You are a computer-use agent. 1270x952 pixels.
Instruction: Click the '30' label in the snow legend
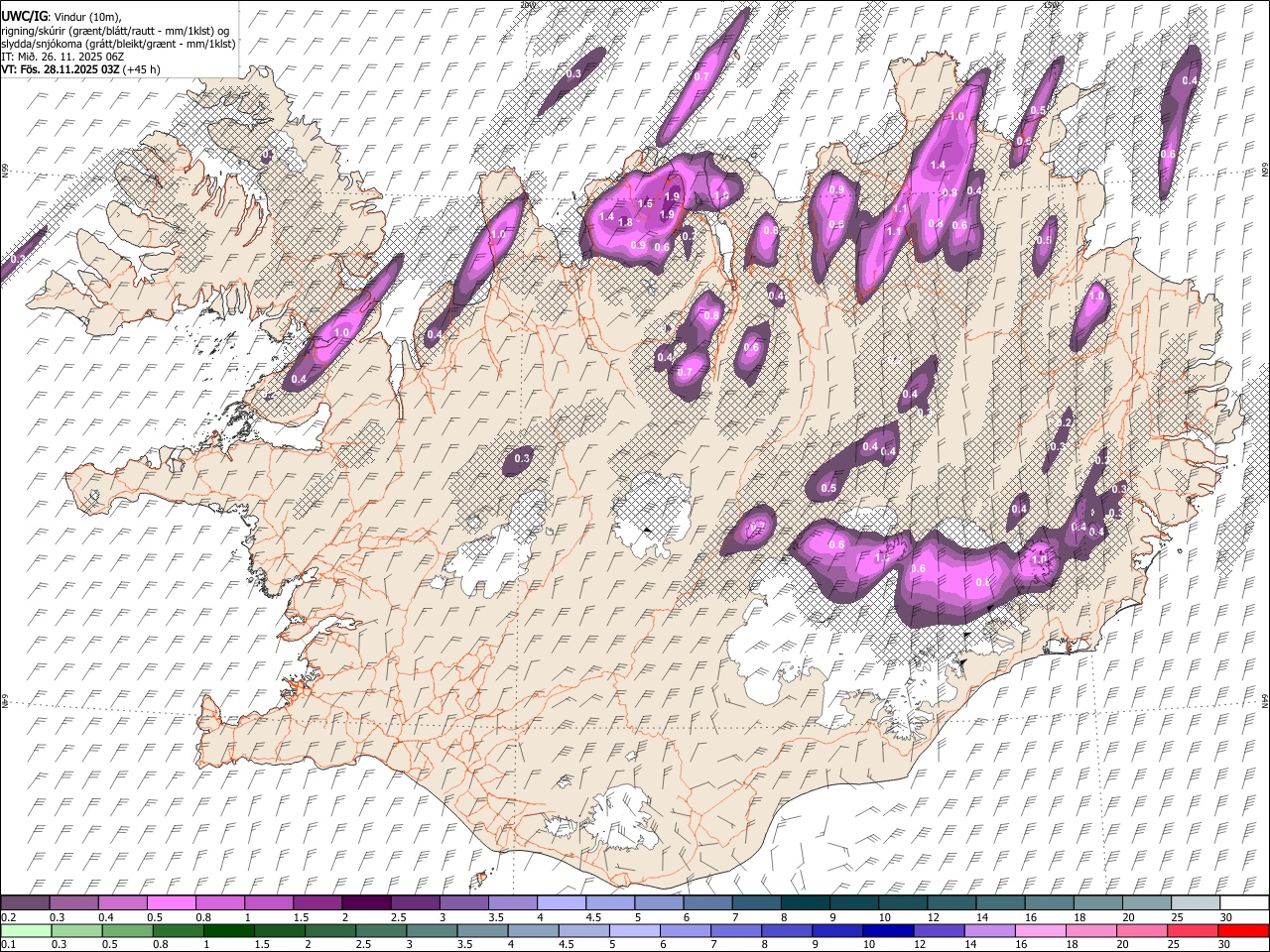(1226, 917)
